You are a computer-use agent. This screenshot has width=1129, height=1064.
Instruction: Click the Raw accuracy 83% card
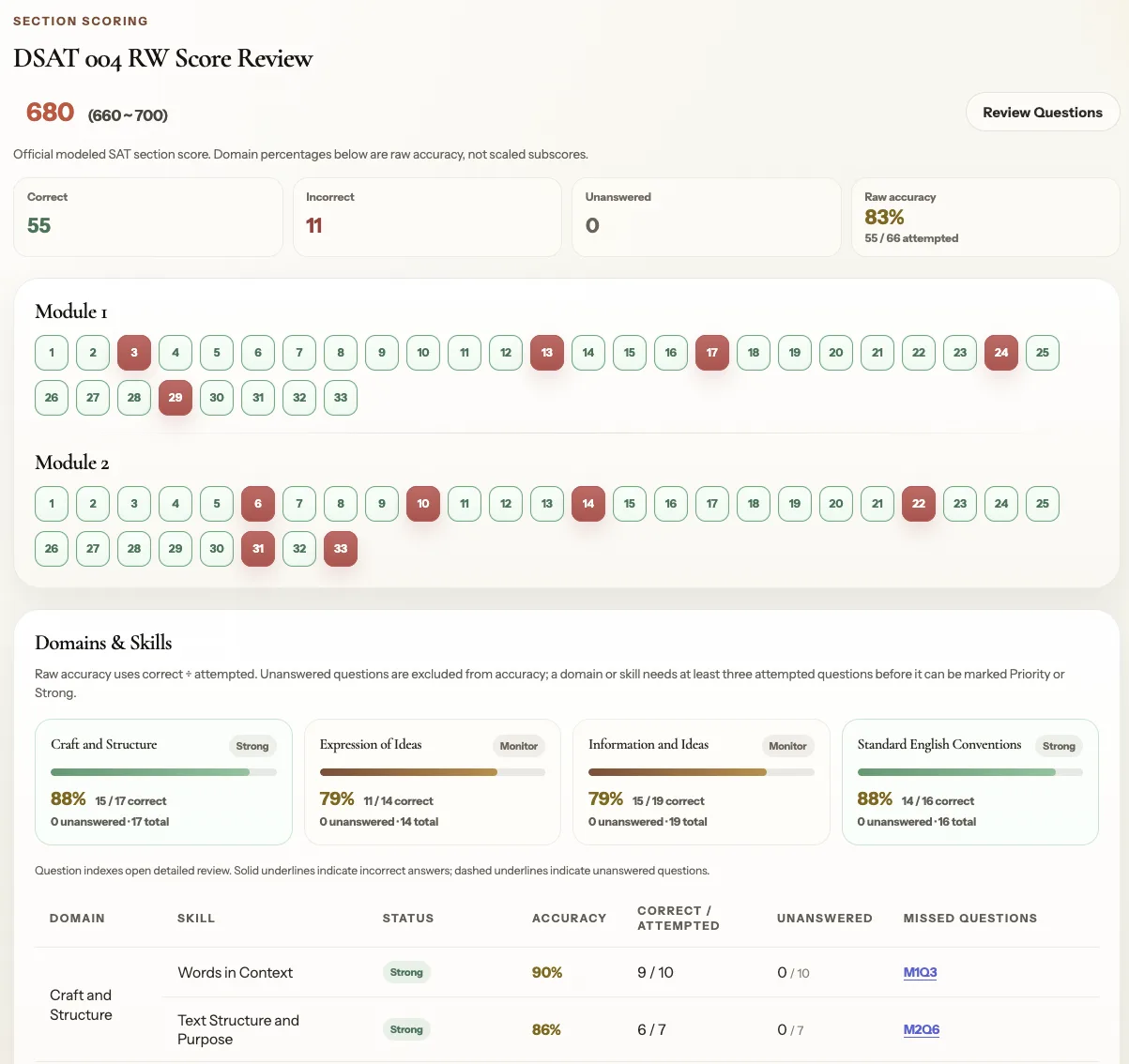point(985,218)
